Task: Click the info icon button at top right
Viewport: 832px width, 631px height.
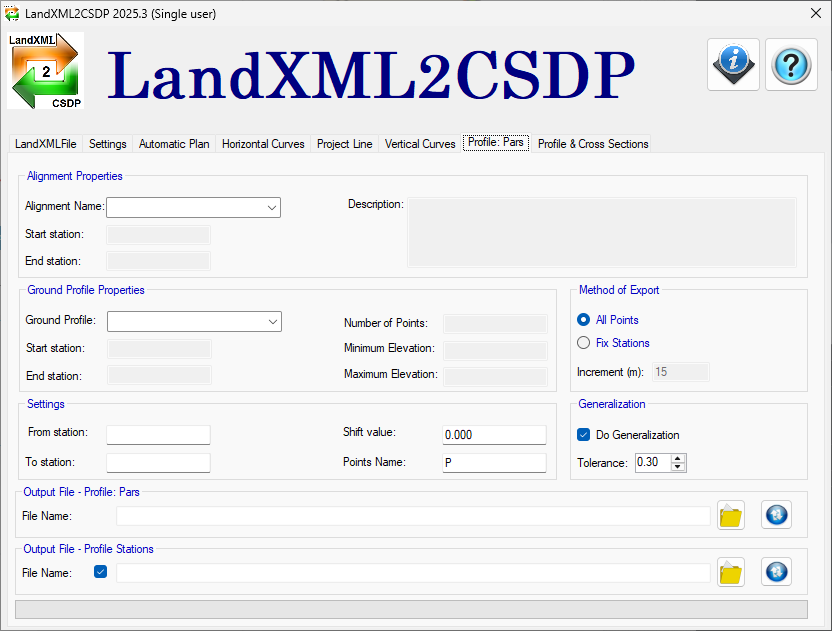Action: tap(733, 64)
